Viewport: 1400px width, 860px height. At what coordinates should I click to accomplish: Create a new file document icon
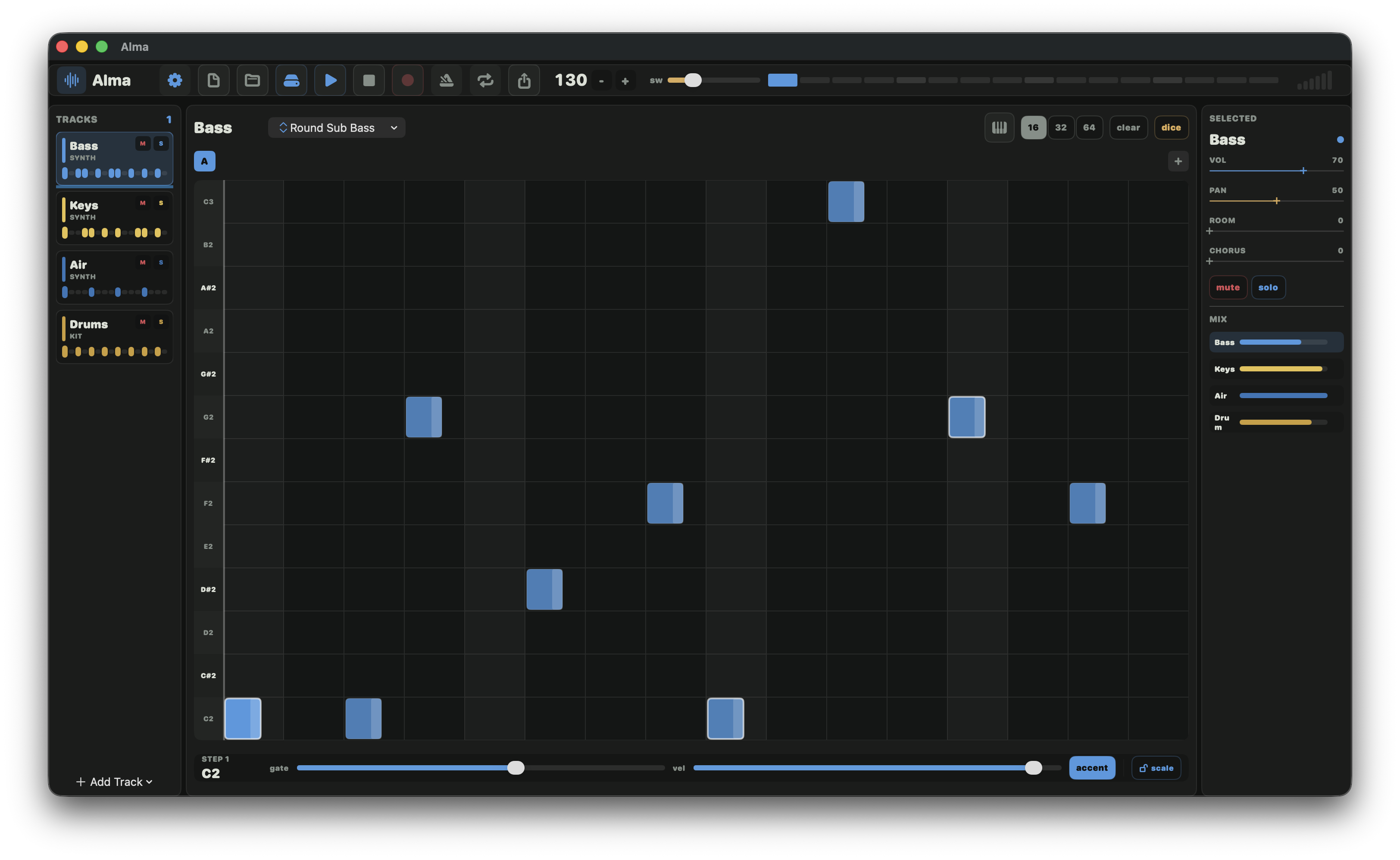coord(213,80)
